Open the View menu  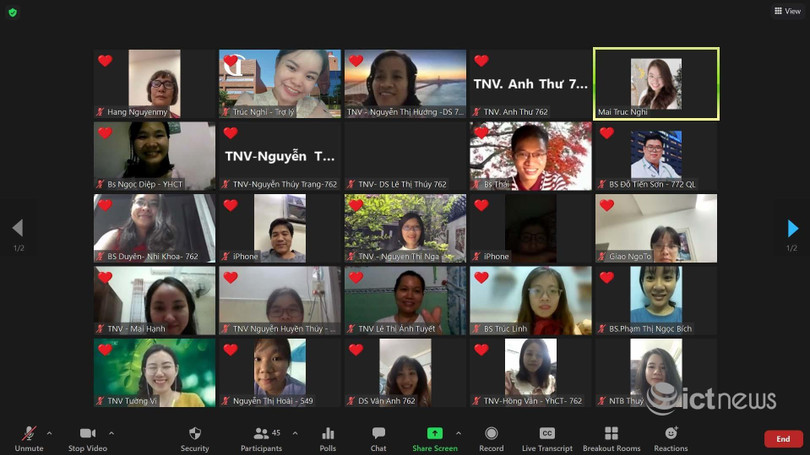point(786,11)
